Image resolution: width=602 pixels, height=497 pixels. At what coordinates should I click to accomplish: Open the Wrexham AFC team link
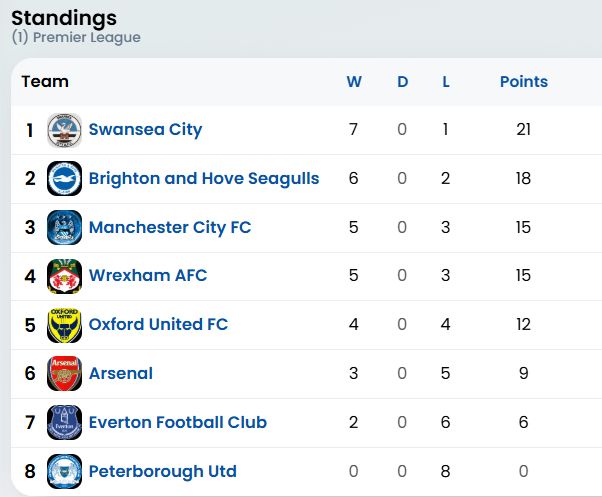148,275
